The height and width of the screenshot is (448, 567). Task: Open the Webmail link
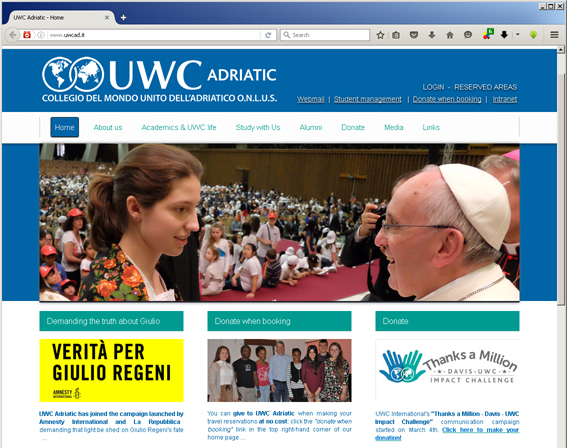(311, 99)
